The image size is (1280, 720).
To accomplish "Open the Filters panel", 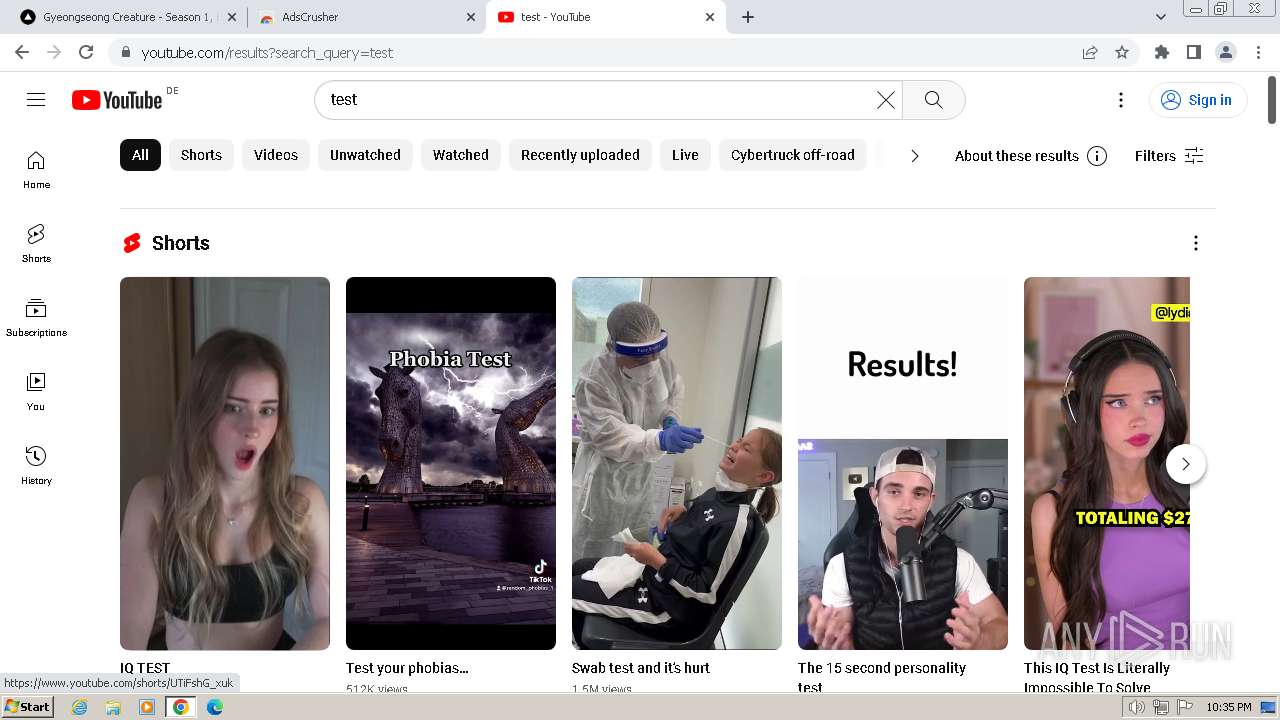I will tap(1169, 155).
